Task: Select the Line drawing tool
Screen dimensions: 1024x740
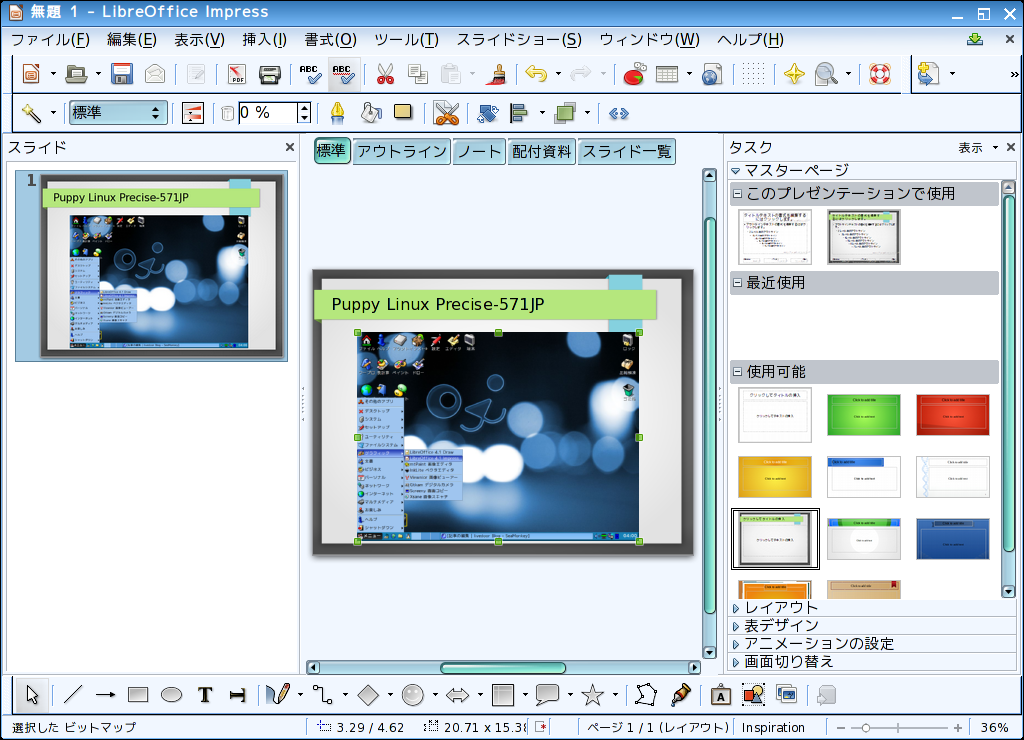Action: 73,695
